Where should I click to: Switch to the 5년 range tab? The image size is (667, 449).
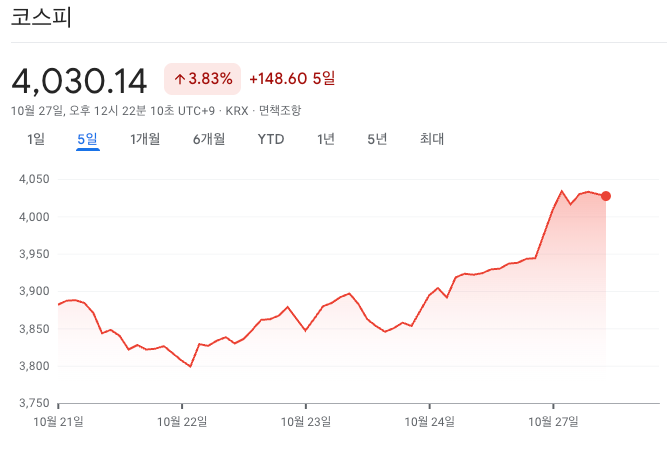click(x=377, y=139)
